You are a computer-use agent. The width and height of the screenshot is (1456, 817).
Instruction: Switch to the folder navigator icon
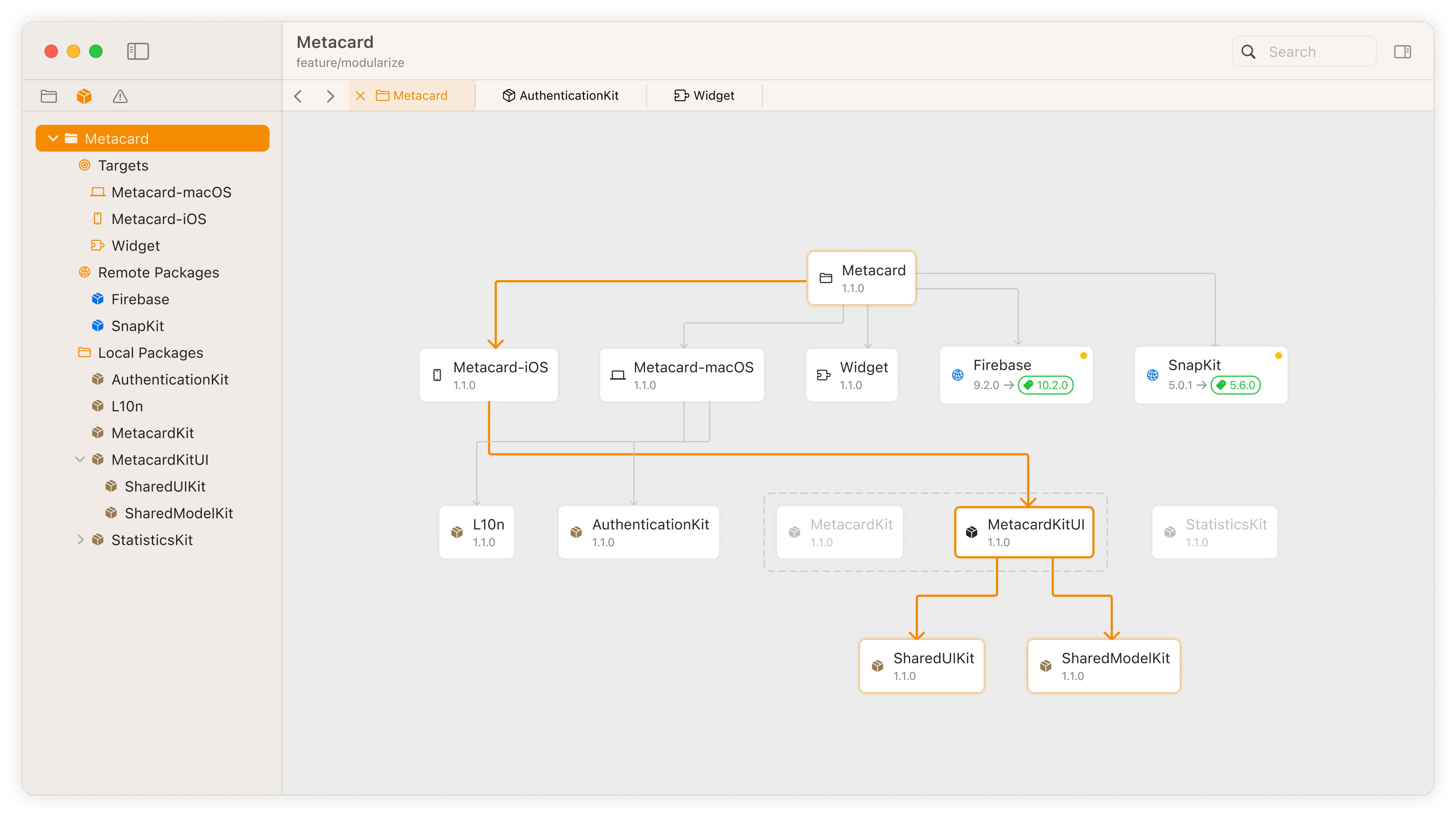pyautogui.click(x=49, y=96)
